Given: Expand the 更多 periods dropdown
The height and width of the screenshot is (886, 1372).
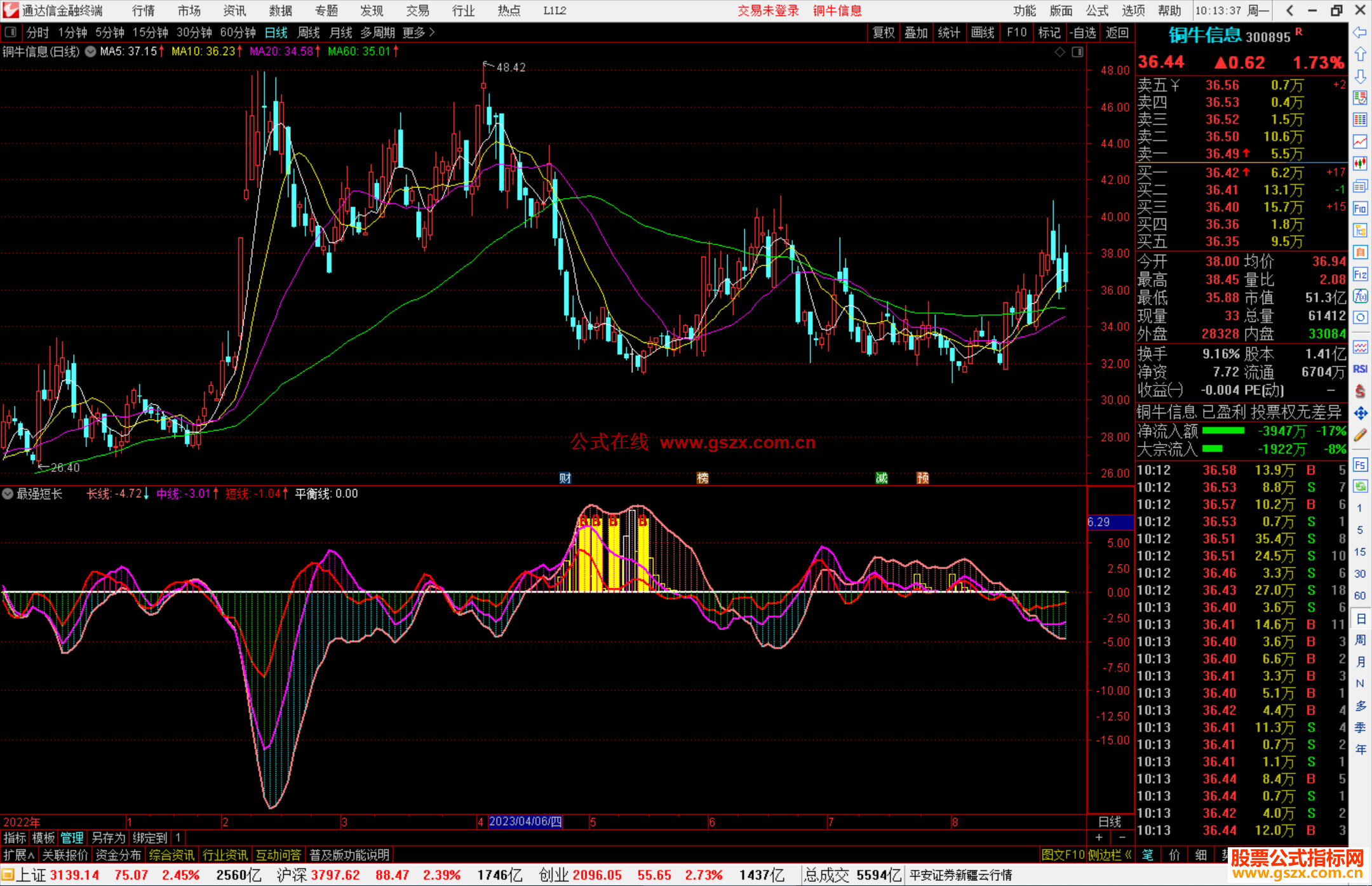Looking at the screenshot, I should pyautogui.click(x=418, y=32).
